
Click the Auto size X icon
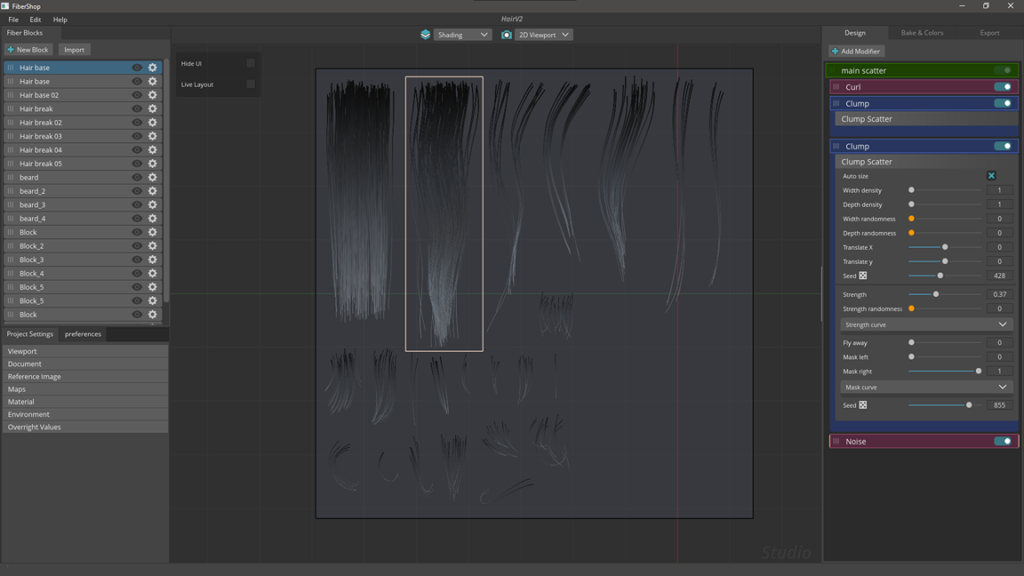(991, 175)
